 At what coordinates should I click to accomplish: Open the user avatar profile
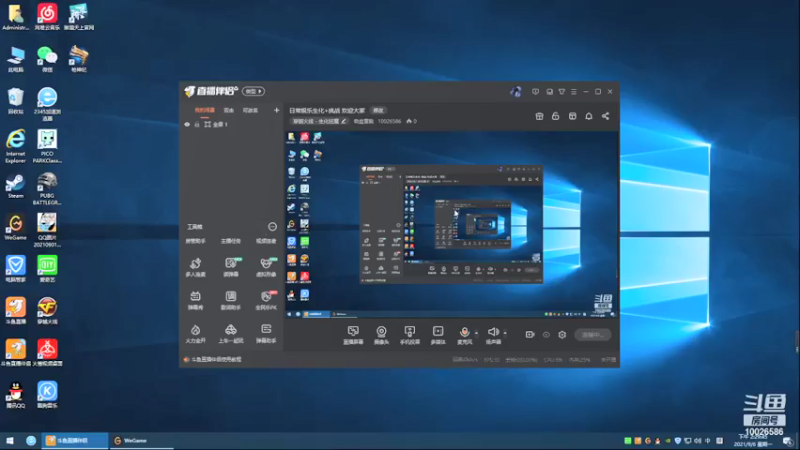tap(515, 91)
